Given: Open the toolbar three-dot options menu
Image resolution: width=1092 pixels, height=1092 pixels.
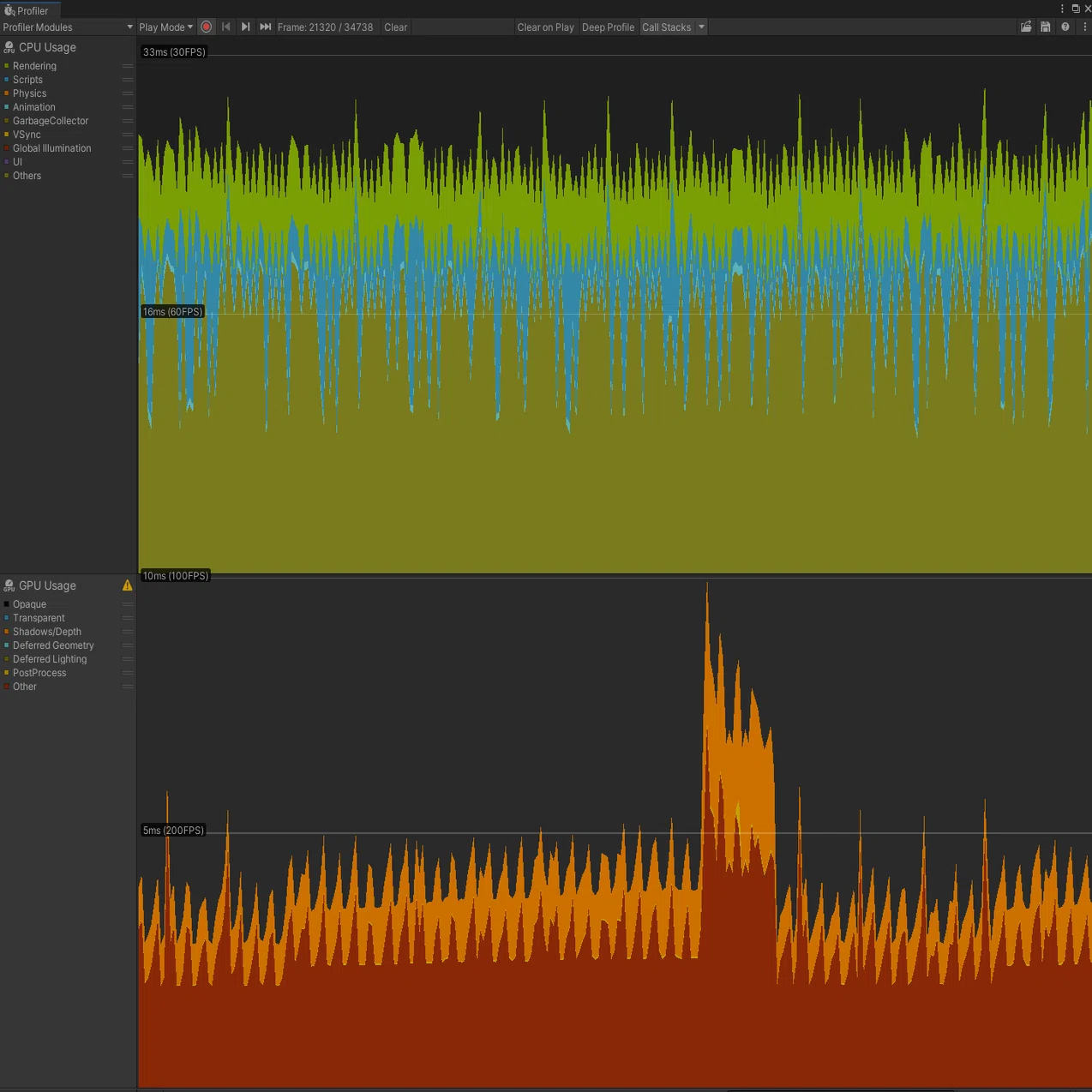Looking at the screenshot, I should click(1084, 27).
